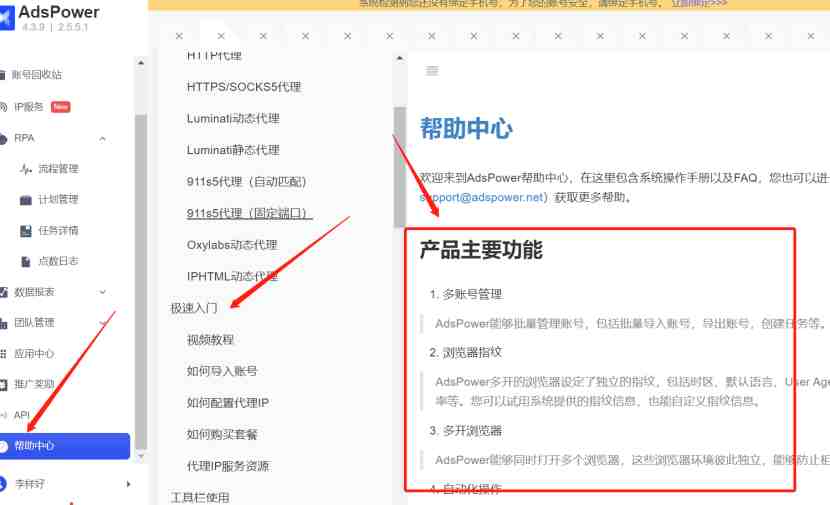
Task: Select the 极速入门 section heading
Action: pyautogui.click(x=194, y=308)
